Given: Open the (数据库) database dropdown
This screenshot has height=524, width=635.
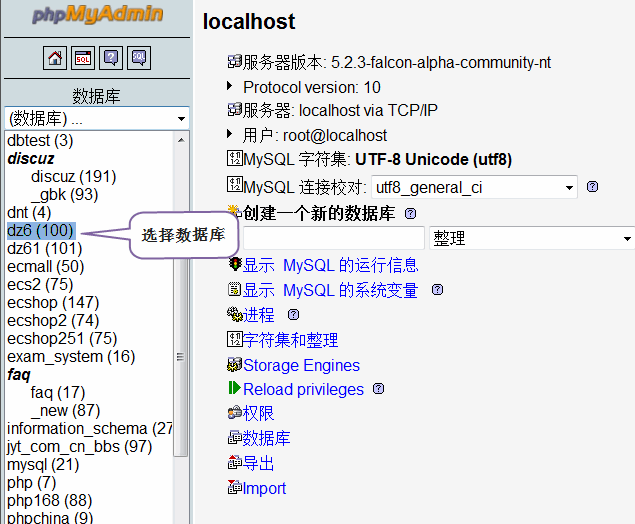Looking at the screenshot, I should (x=97, y=119).
